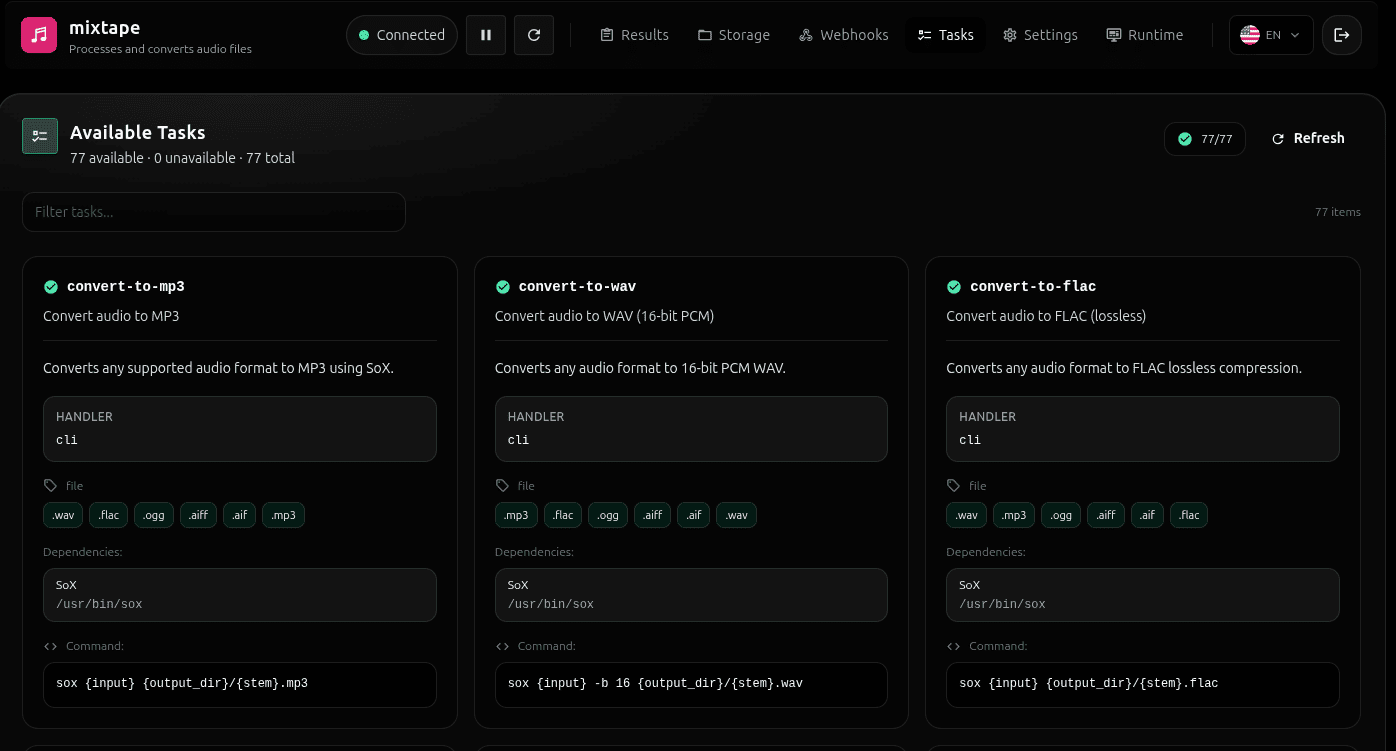Click 'Convert audio to WAV (16-bit PCM)' subtitle
This screenshot has width=1396, height=751.
604,316
